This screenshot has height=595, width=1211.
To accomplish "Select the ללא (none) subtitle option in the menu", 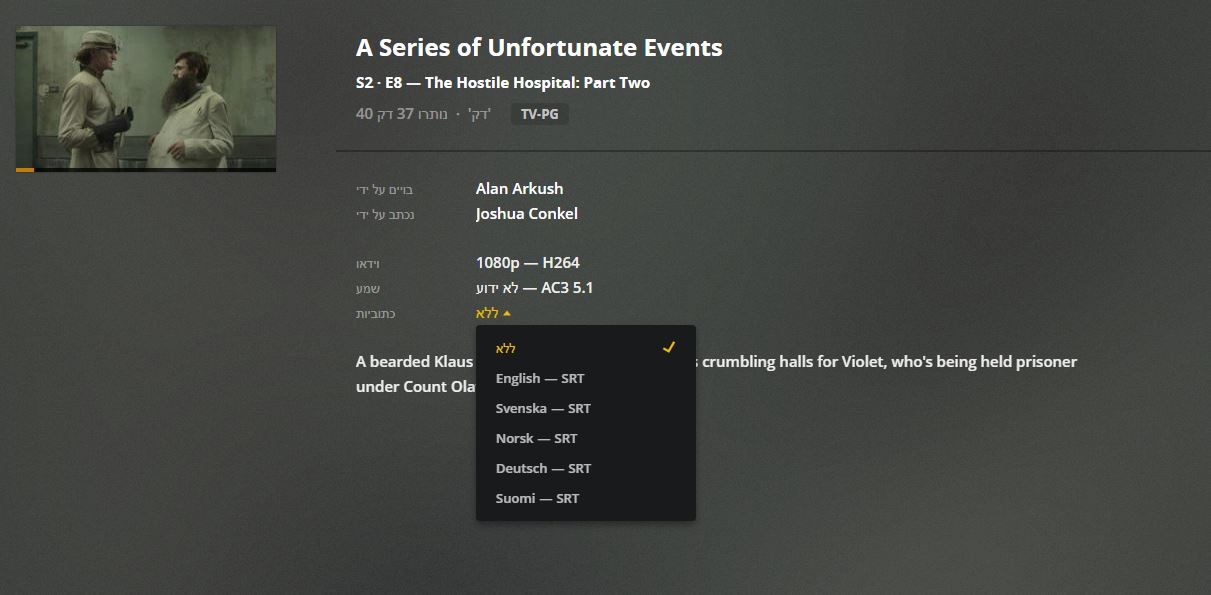I will click(506, 348).
